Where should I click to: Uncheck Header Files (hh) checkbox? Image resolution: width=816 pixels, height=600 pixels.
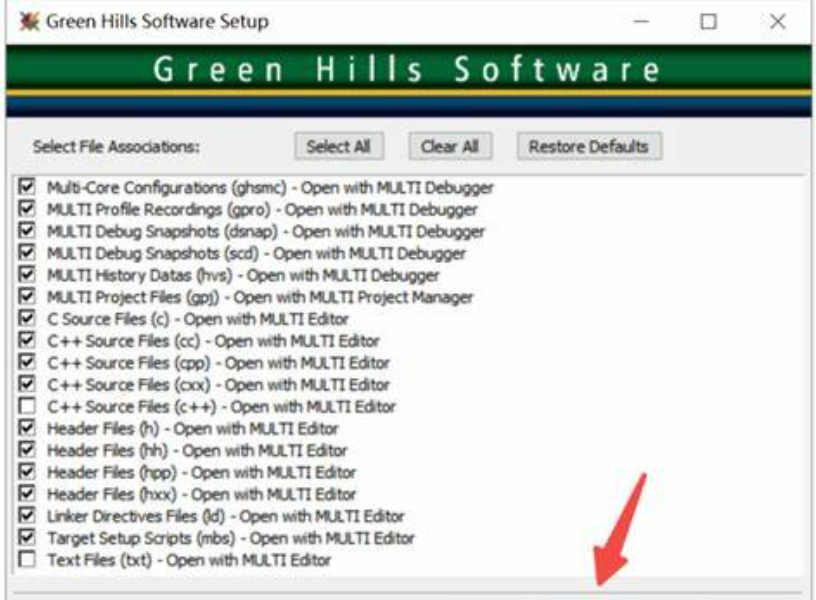pos(27,450)
